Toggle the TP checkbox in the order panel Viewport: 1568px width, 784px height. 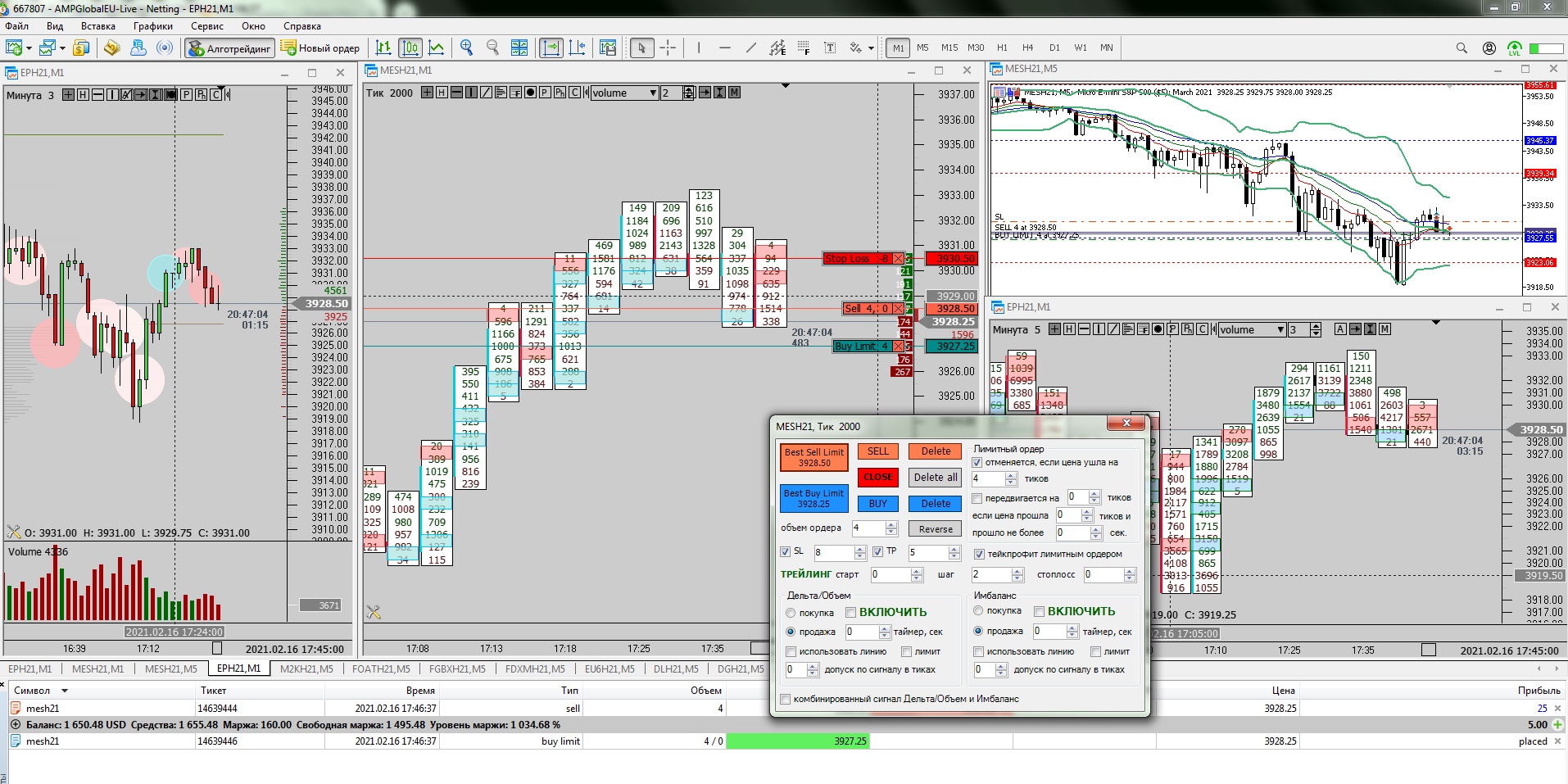tap(878, 551)
